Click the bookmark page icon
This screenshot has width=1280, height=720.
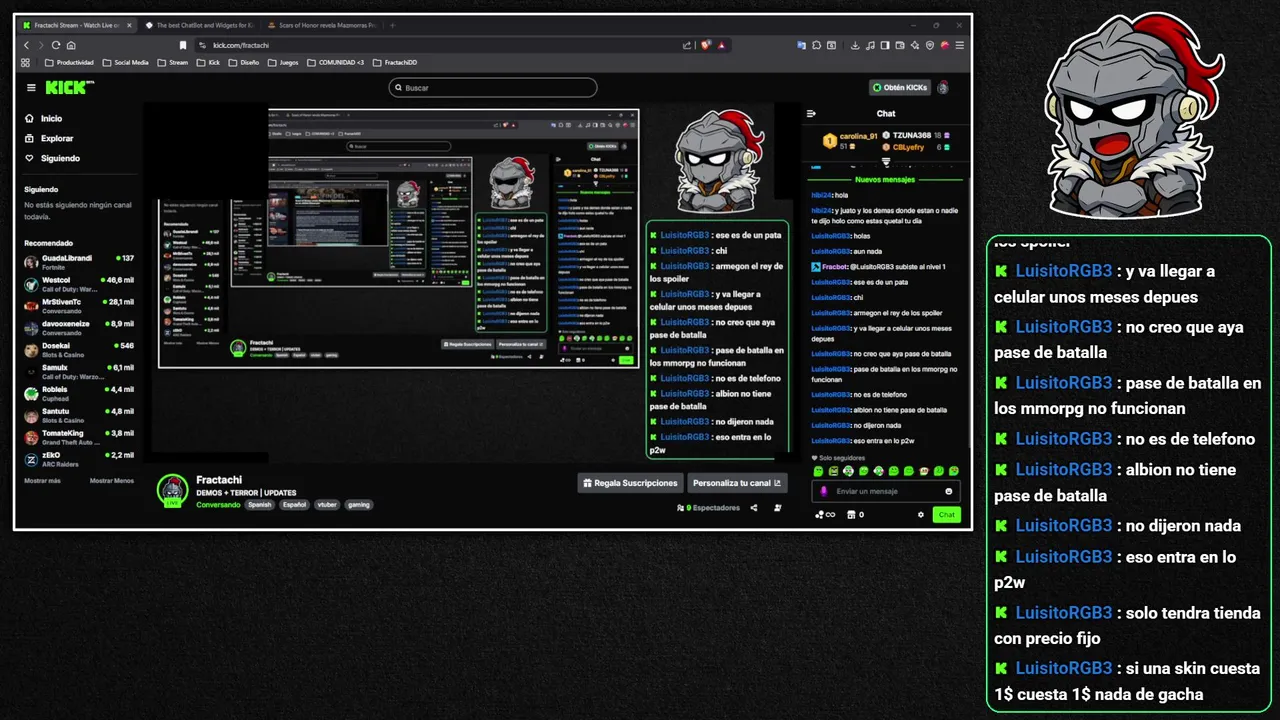coord(183,45)
